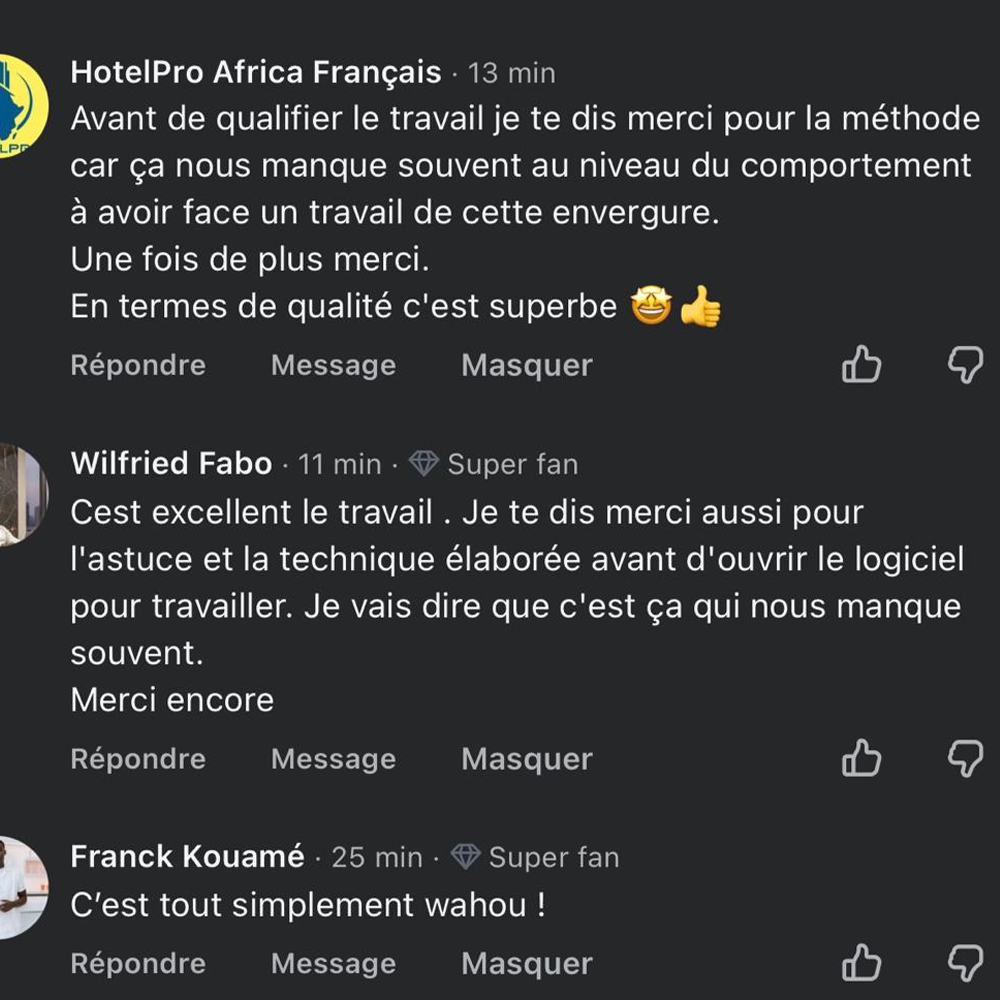This screenshot has width=1000, height=1000.
Task: Dislike Wilfried Fabo's comment
Action: coord(965,759)
